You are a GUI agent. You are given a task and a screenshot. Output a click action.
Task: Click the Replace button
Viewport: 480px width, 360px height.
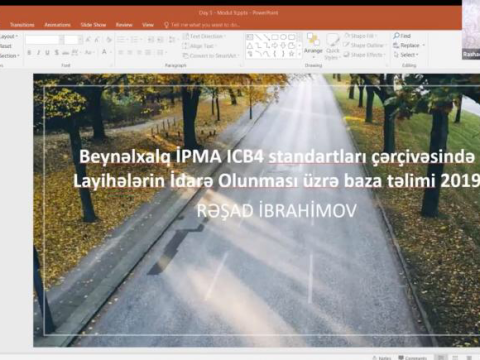tap(409, 45)
